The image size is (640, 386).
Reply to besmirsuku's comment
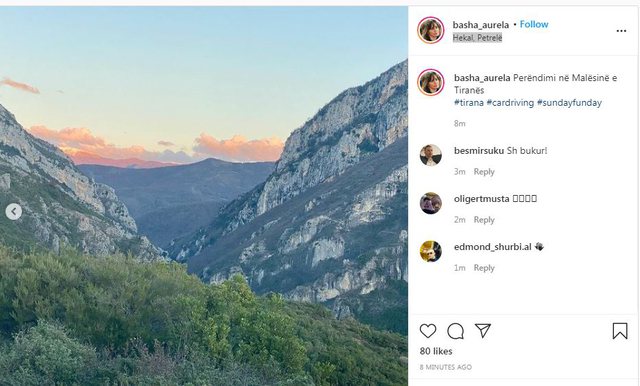(x=484, y=172)
